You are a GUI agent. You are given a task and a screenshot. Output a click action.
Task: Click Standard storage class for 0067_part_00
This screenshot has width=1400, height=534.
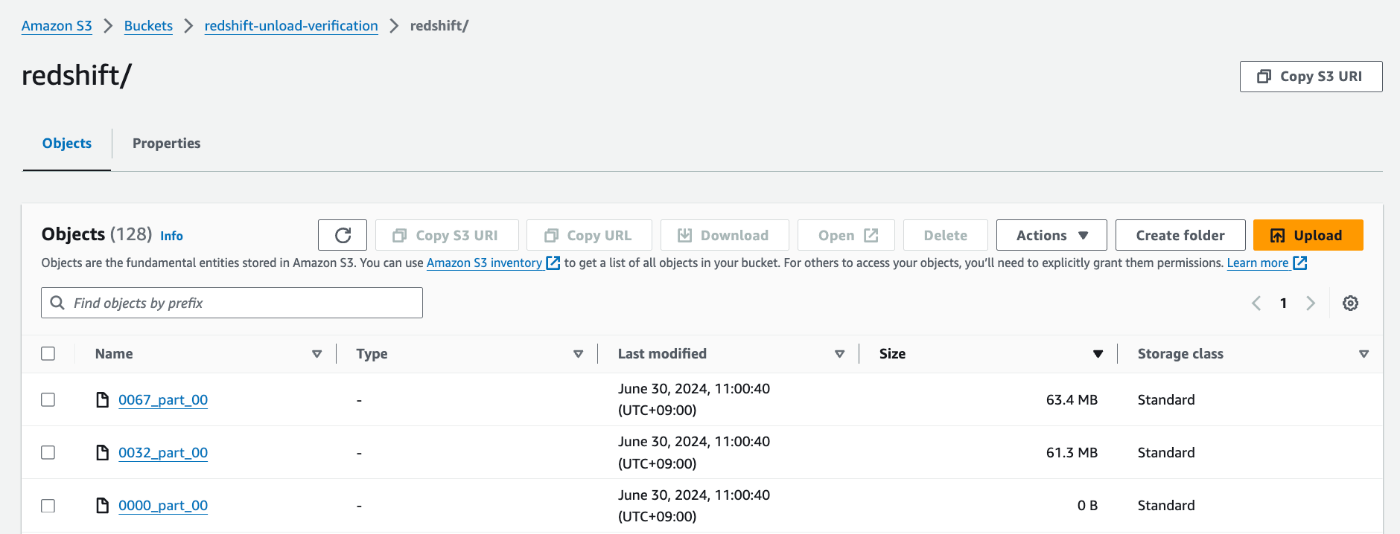[1166, 400]
